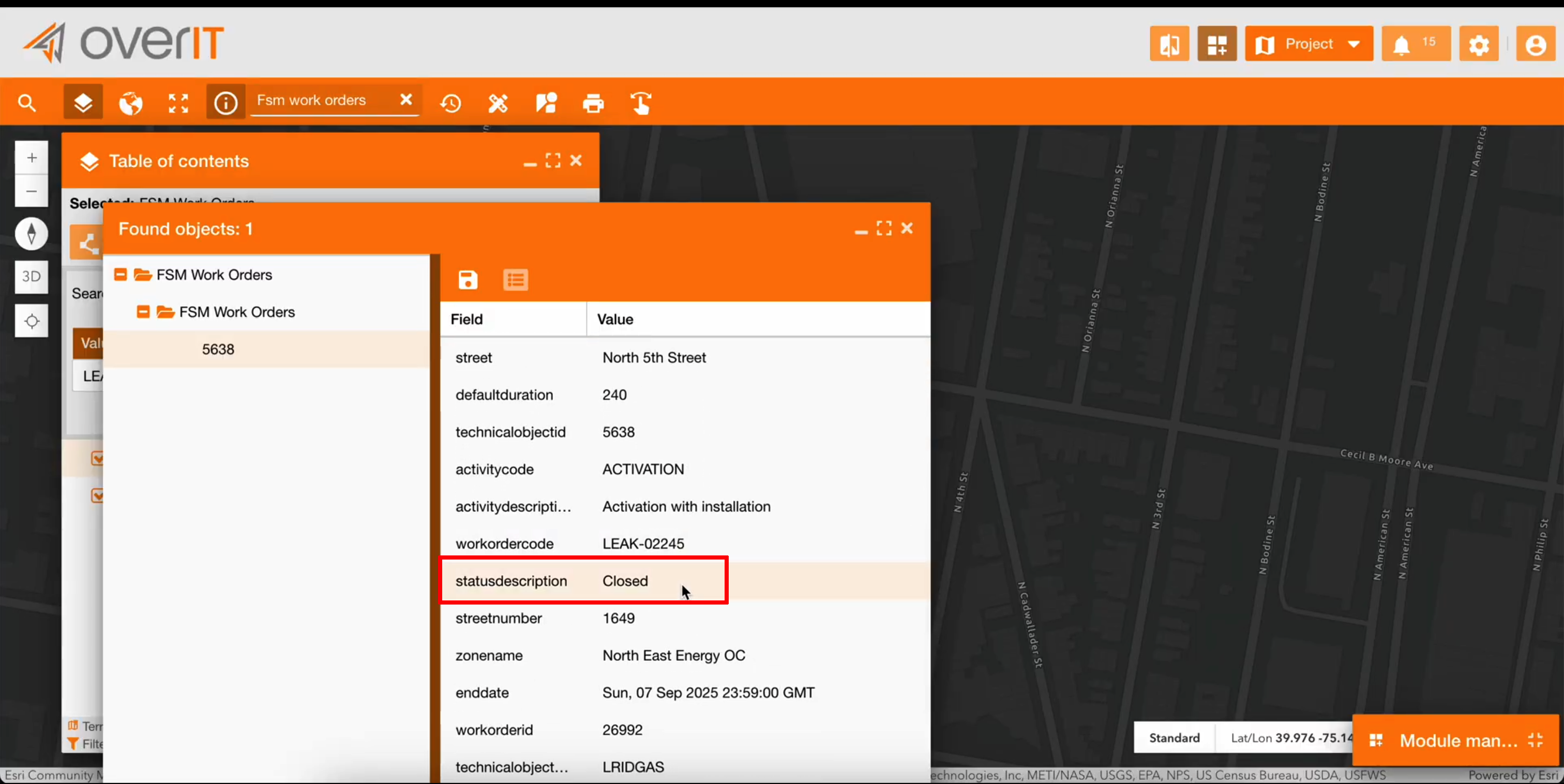Maximize the Table of contents panel
1564x784 pixels.
[553, 160]
